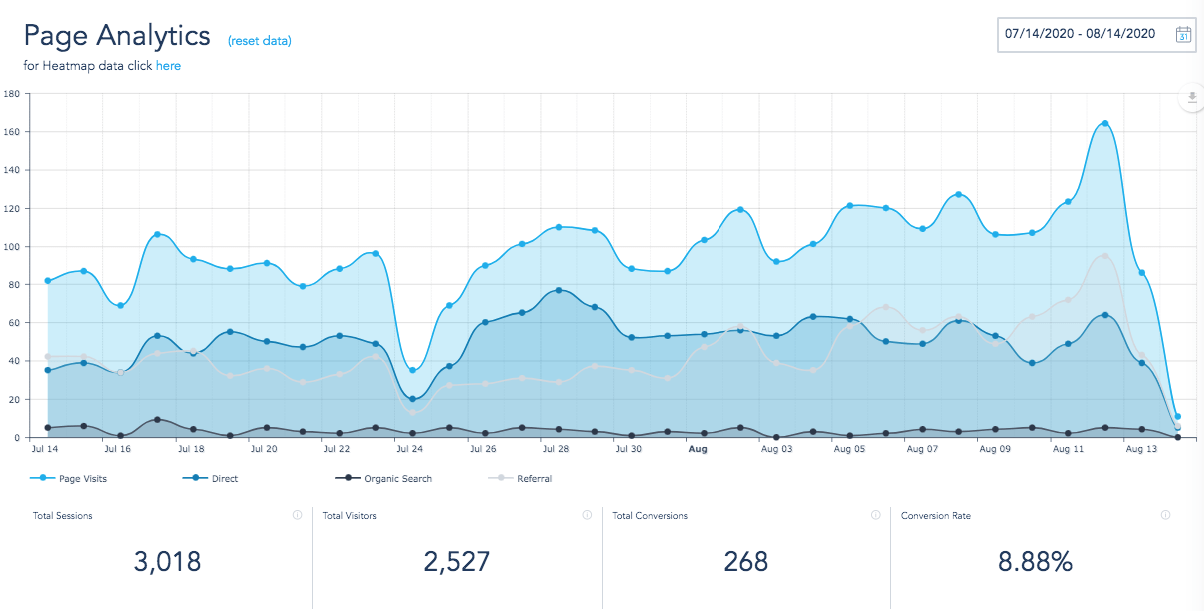Select the Direct peak point at Jul 28
The image size is (1204, 611).
click(558, 291)
